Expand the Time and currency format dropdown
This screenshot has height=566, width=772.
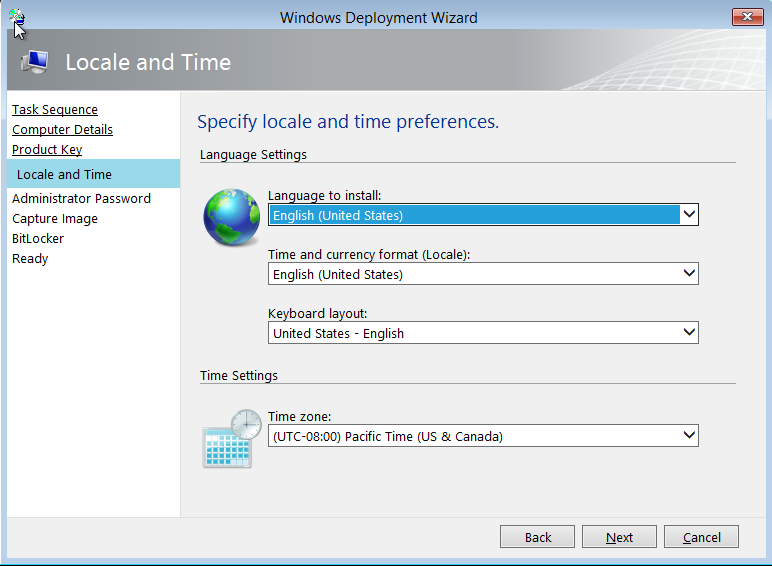[x=483, y=274]
